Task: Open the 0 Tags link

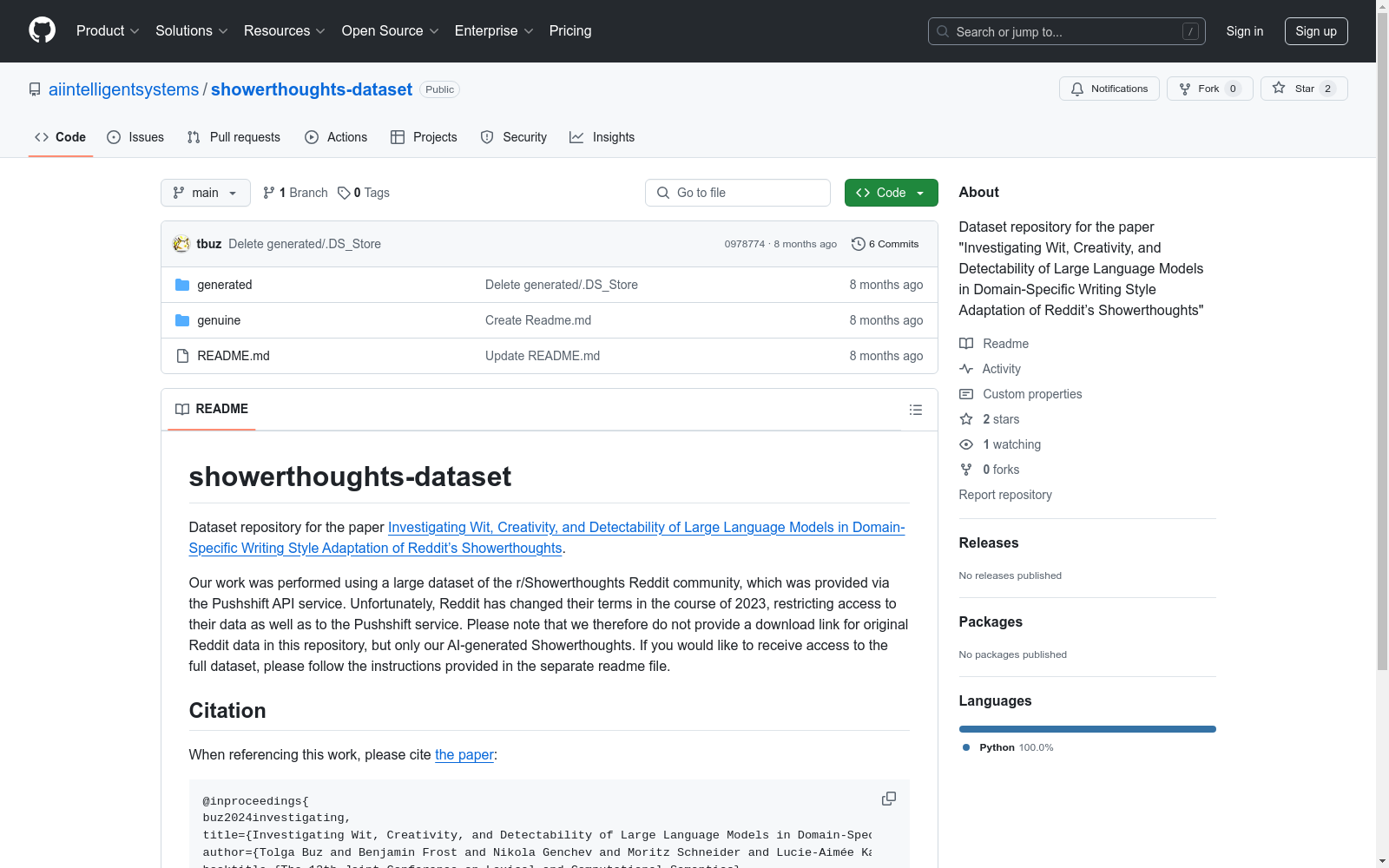Action: tap(364, 193)
